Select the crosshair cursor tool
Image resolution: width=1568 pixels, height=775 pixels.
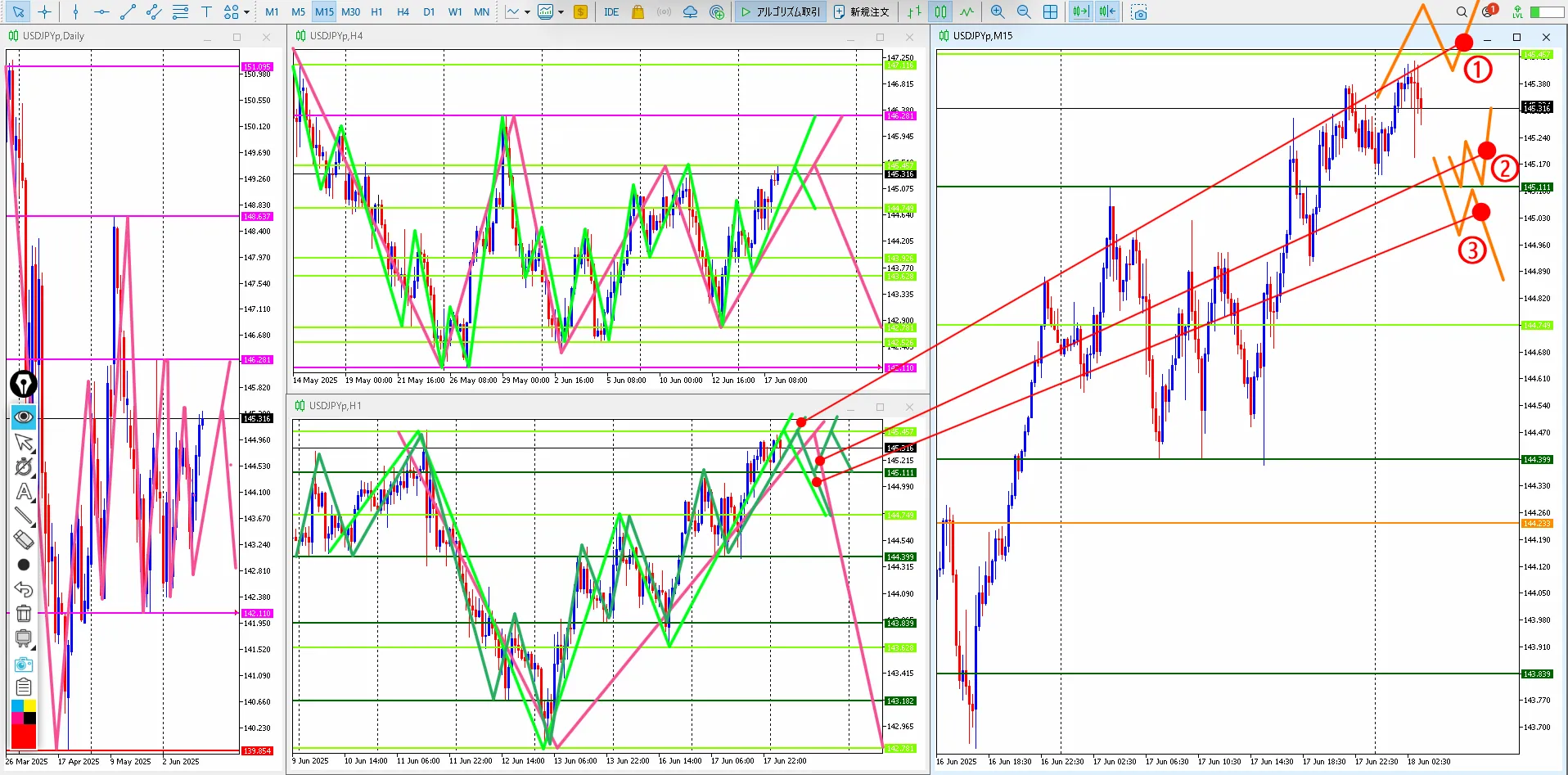coord(45,11)
